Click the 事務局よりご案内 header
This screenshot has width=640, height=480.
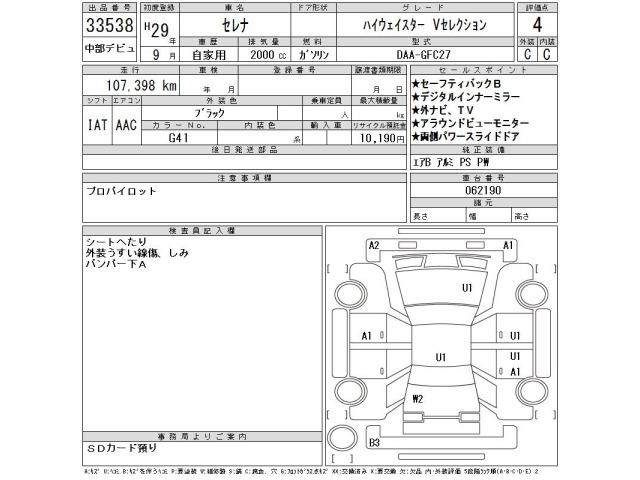coord(202,437)
